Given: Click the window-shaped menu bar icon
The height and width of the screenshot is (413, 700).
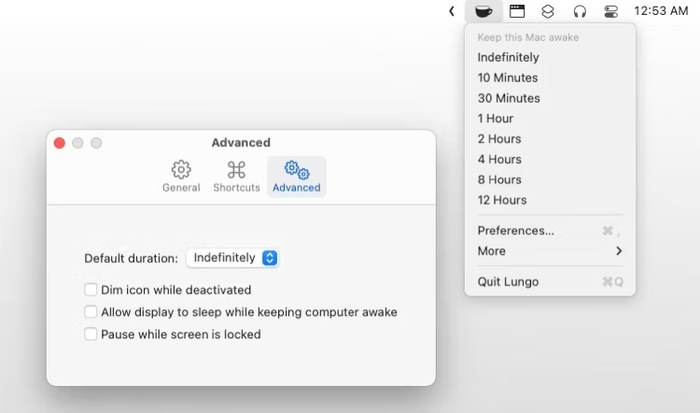Looking at the screenshot, I should coord(517,11).
